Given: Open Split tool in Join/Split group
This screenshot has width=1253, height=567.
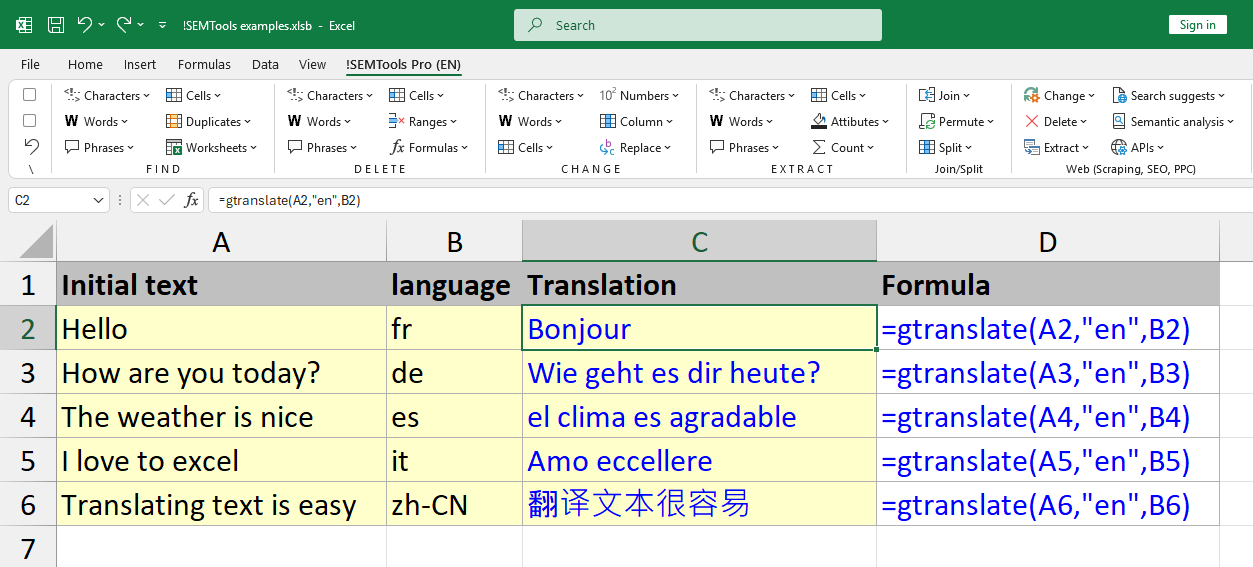Looking at the screenshot, I should point(945,148).
